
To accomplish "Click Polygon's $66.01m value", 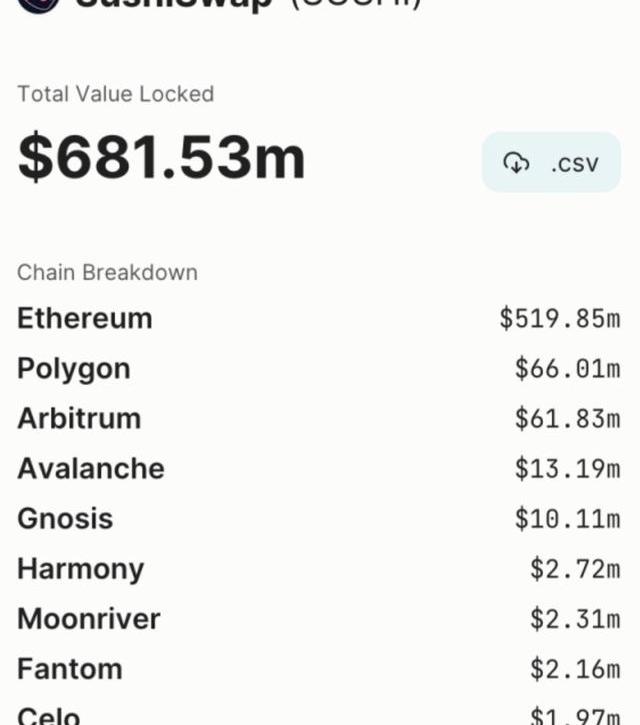I will coord(567,369).
